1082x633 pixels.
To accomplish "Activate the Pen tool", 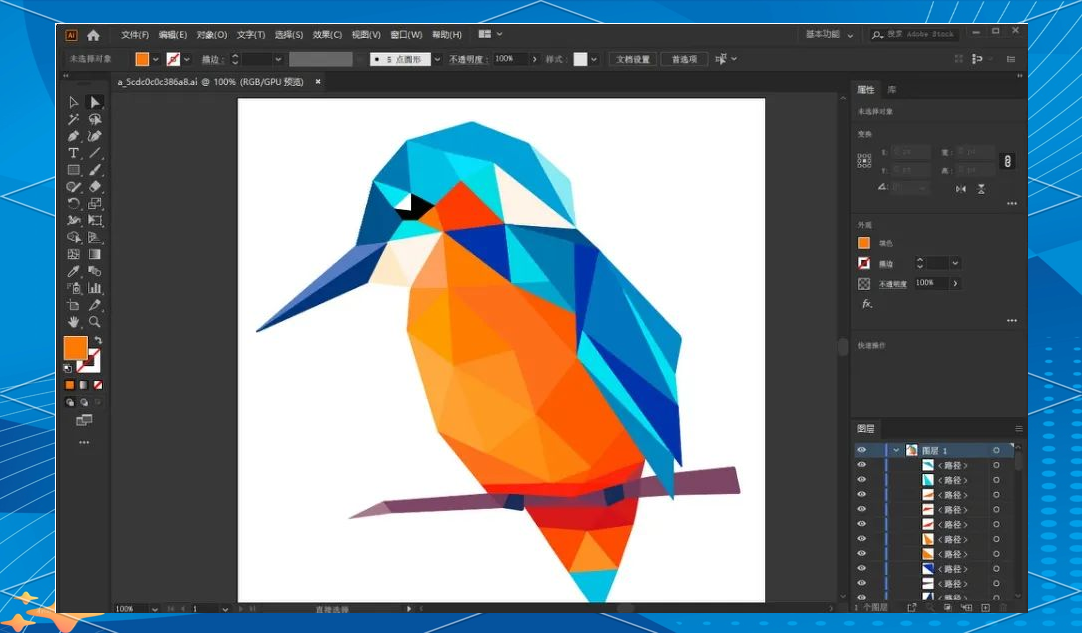I will pos(73,135).
